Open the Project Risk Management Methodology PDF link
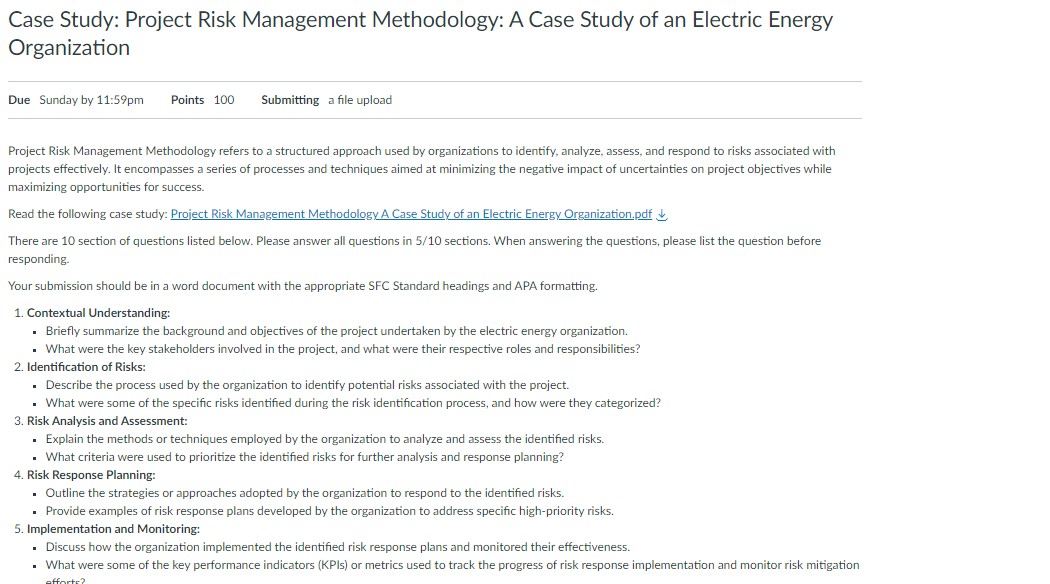The height and width of the screenshot is (584, 1050). 413,213
